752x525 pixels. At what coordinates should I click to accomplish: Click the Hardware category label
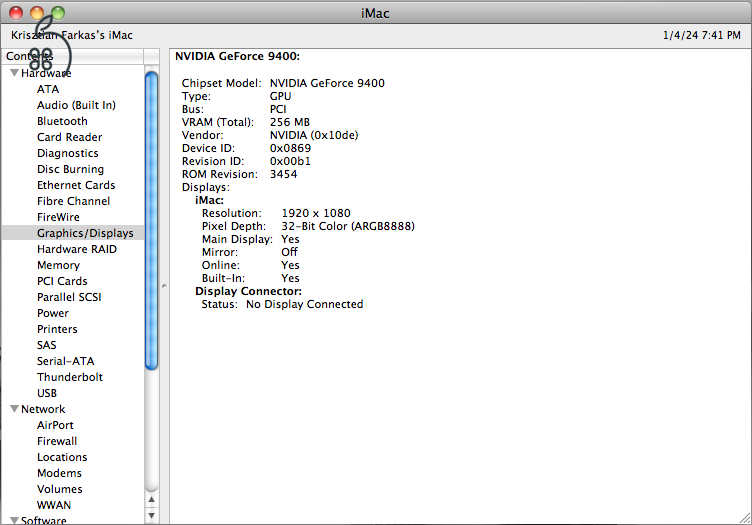46,73
